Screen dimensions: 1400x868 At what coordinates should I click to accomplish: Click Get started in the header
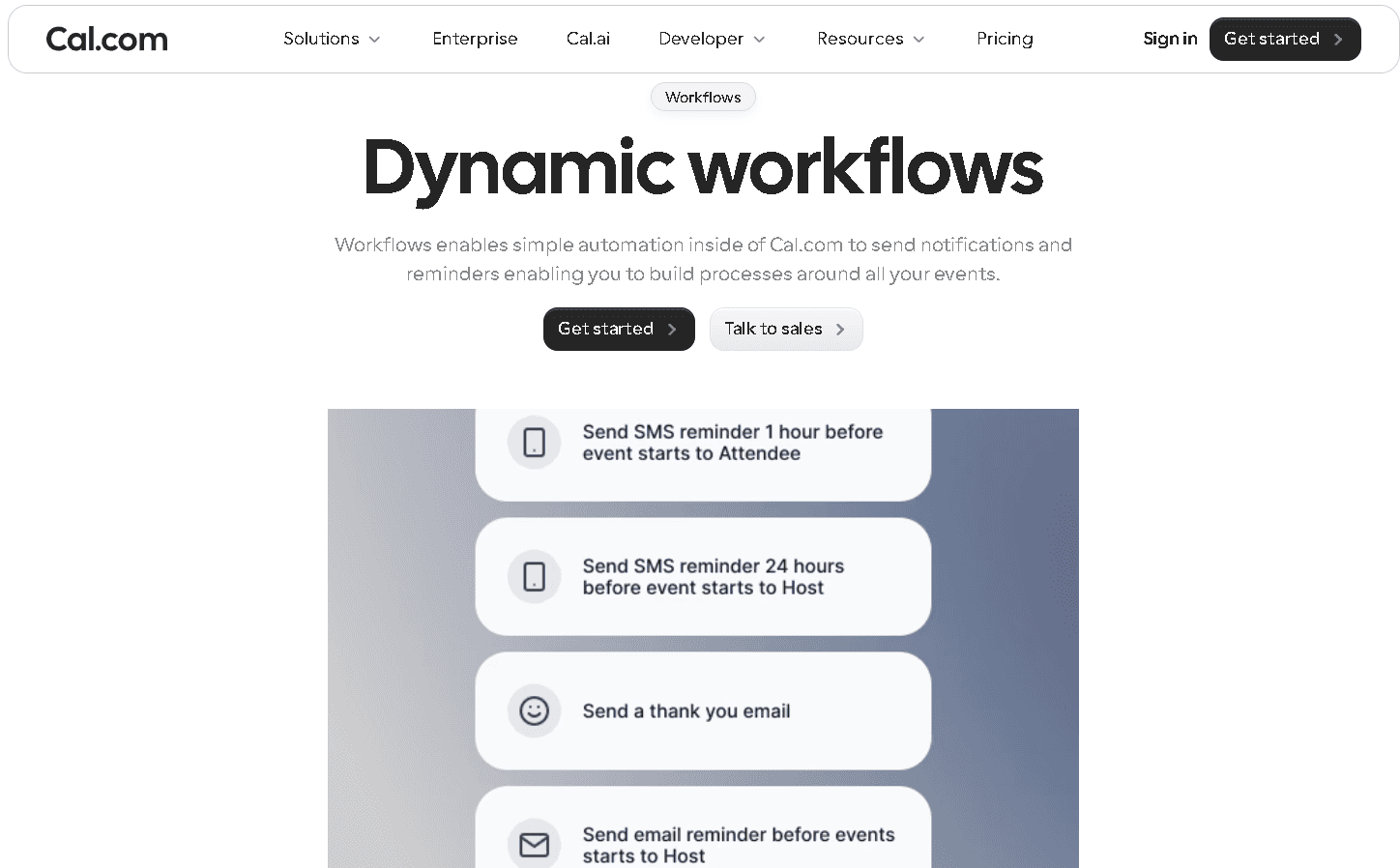coord(1285,39)
